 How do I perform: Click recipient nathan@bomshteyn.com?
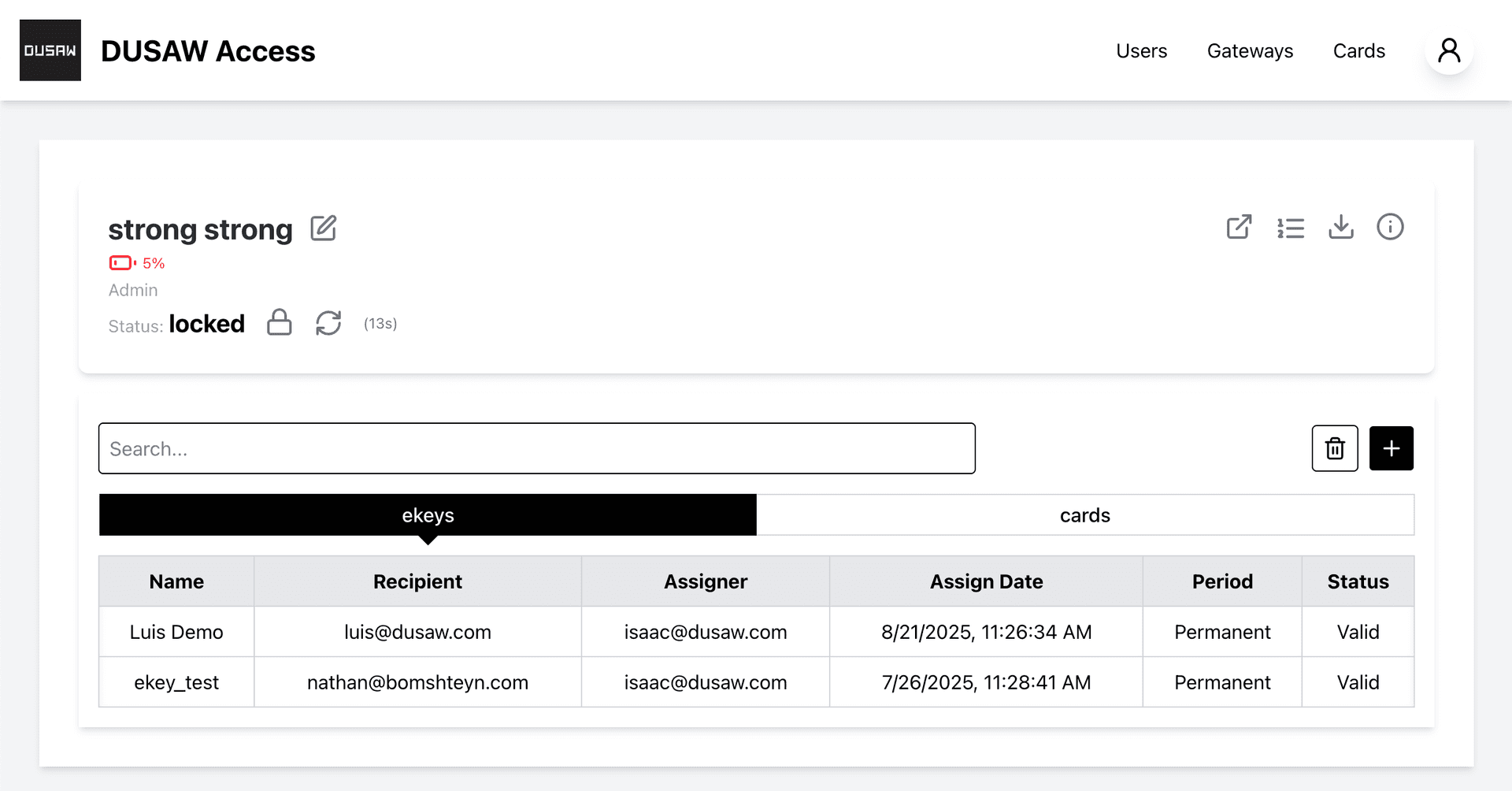[417, 682]
